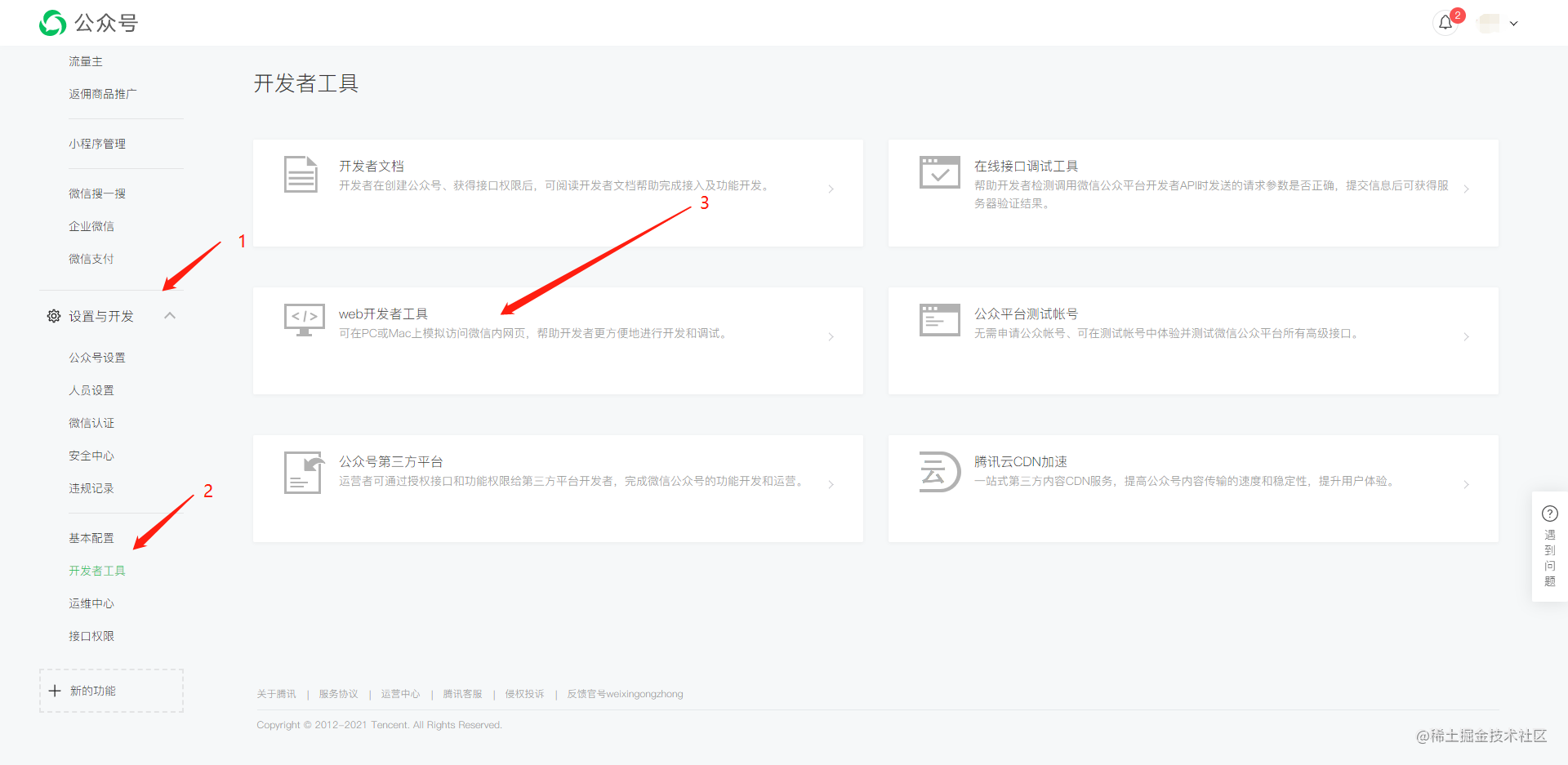Open the account avatar menu
Viewport: 1568px width, 765px height.
coord(1490,23)
